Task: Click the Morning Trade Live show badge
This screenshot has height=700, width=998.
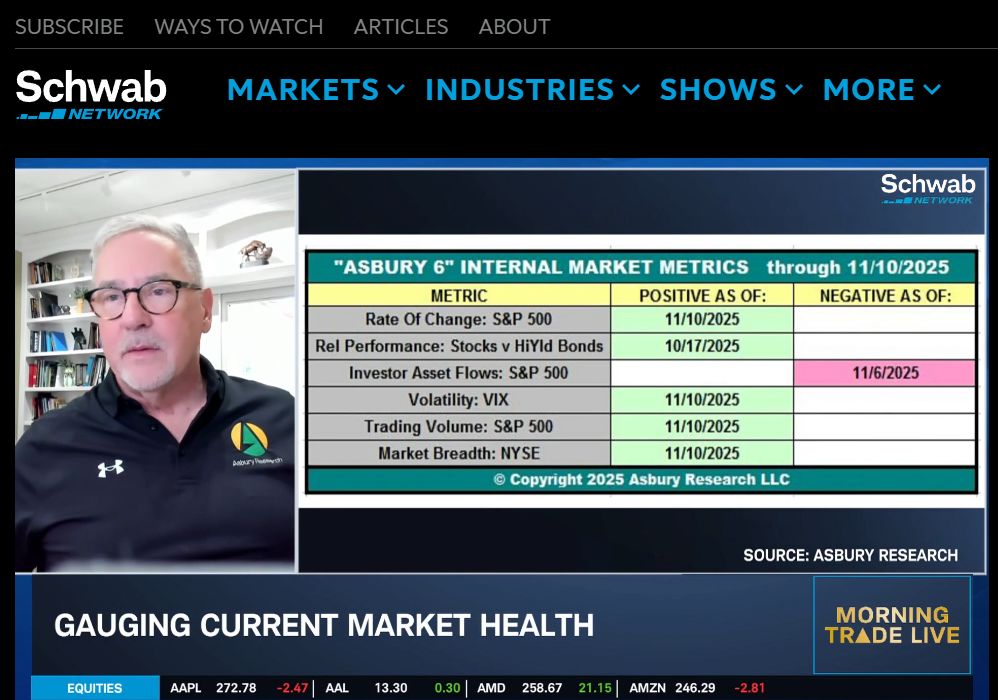Action: coord(892,625)
